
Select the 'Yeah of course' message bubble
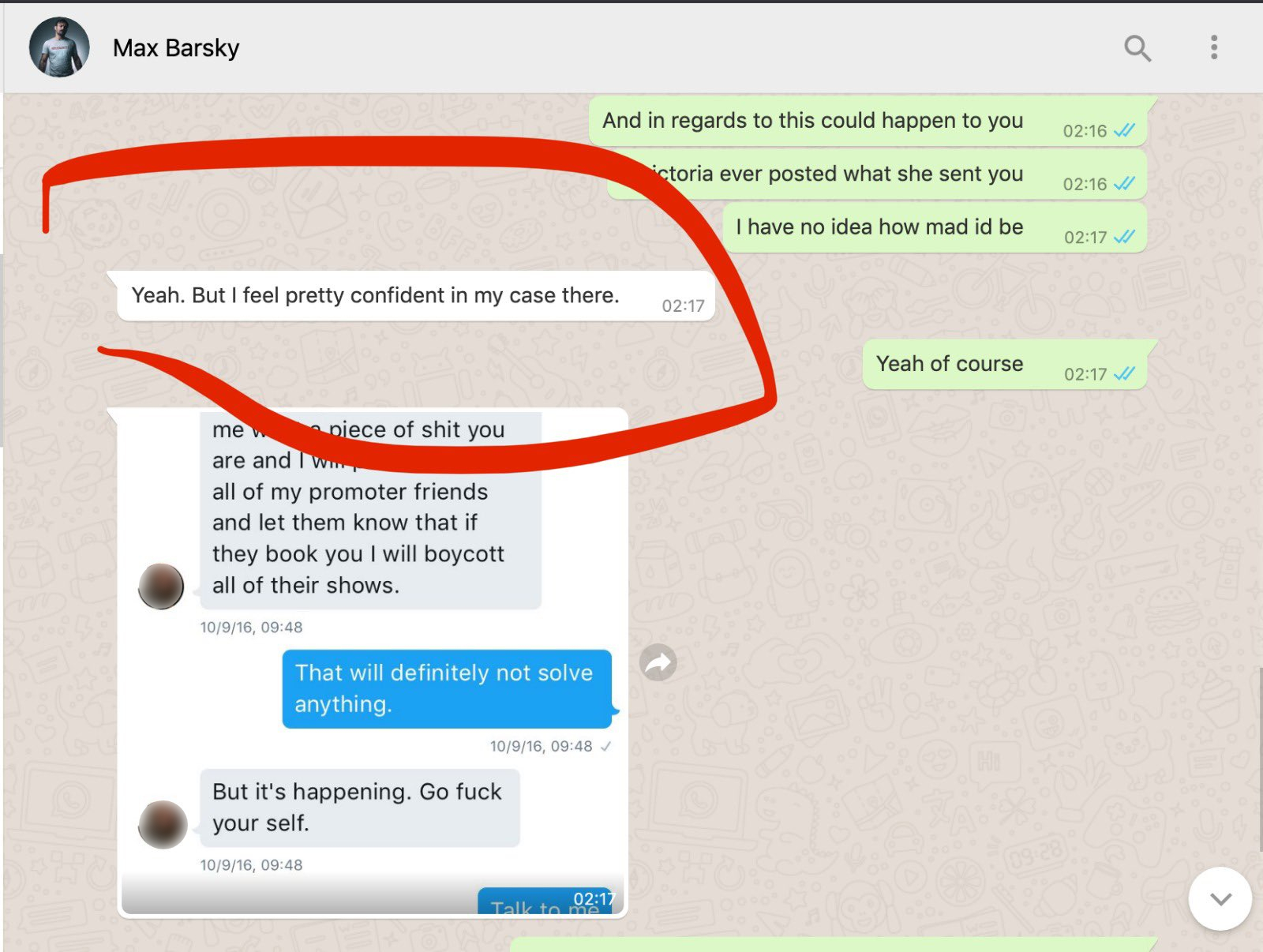[1005, 365]
